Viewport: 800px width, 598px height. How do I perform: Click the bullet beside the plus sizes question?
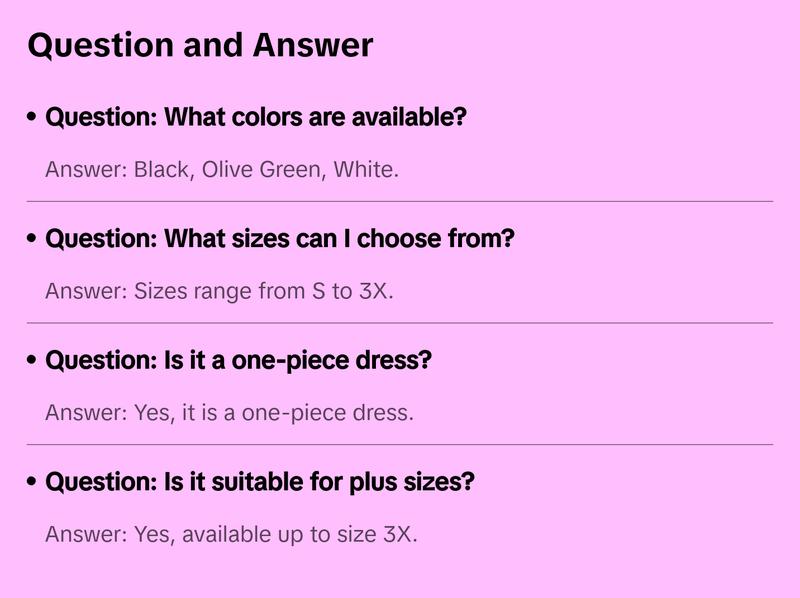tap(32, 482)
